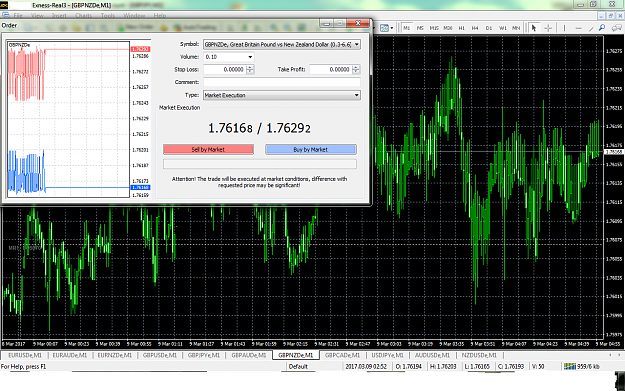
Task: Click the Sell by Market button
Action: point(208,149)
